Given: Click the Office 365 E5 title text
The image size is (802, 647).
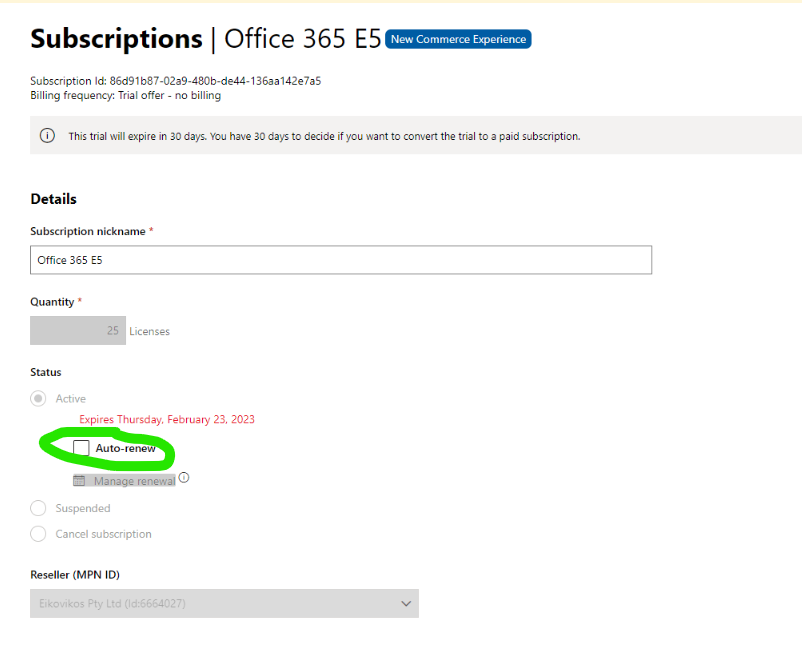Looking at the screenshot, I should pyautogui.click(x=303, y=39).
